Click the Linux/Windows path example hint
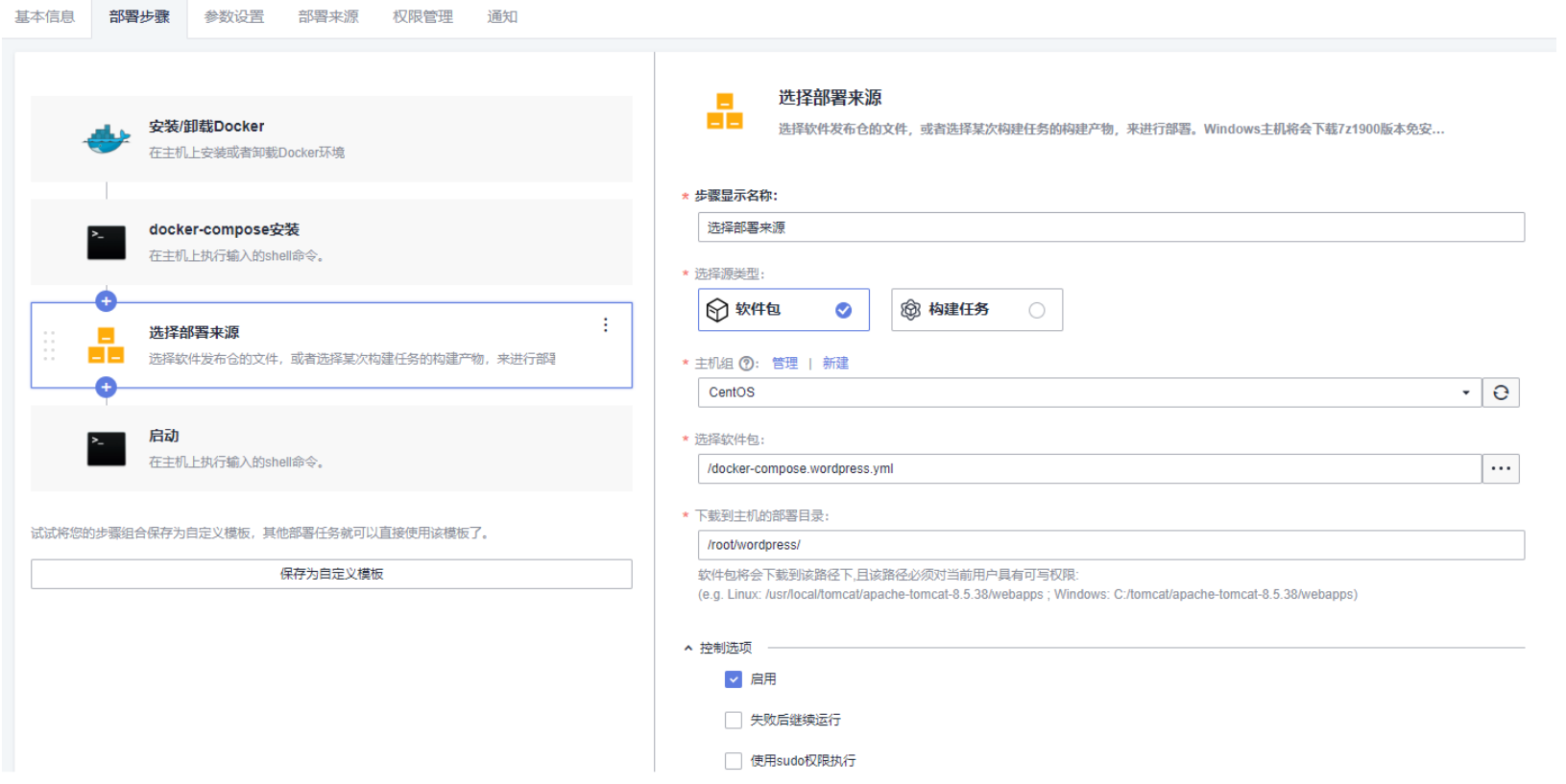This screenshot has height=784, width=1566. [1027, 595]
